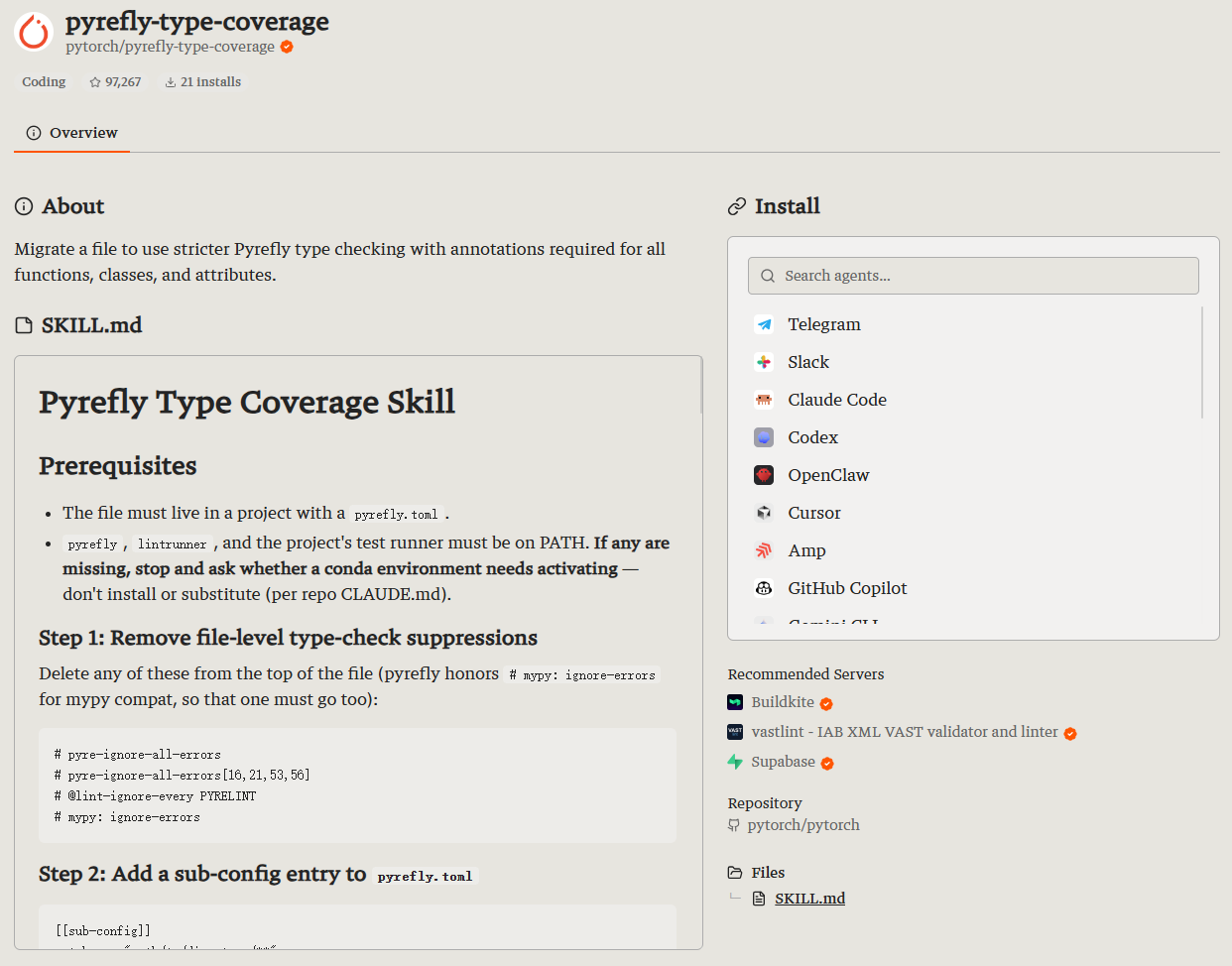
Task: Choose Amp in the agents list
Action: coord(806,550)
